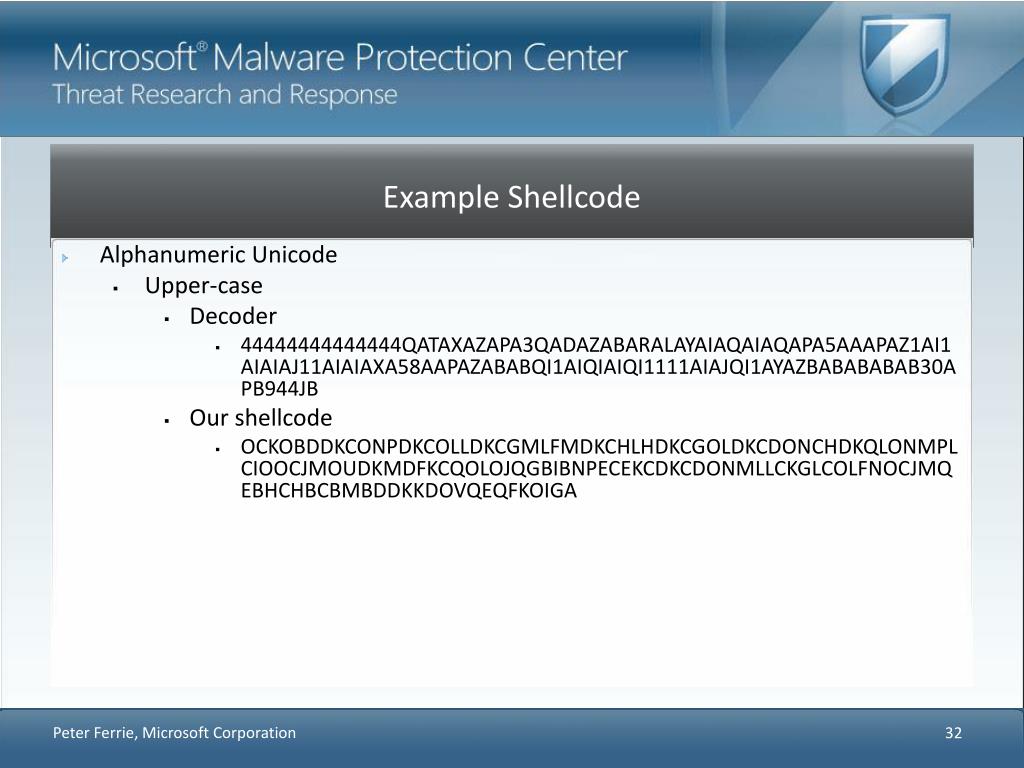This screenshot has width=1024, height=768.
Task: Click the registered trademark symbol after Microsoft
Action: [202, 46]
